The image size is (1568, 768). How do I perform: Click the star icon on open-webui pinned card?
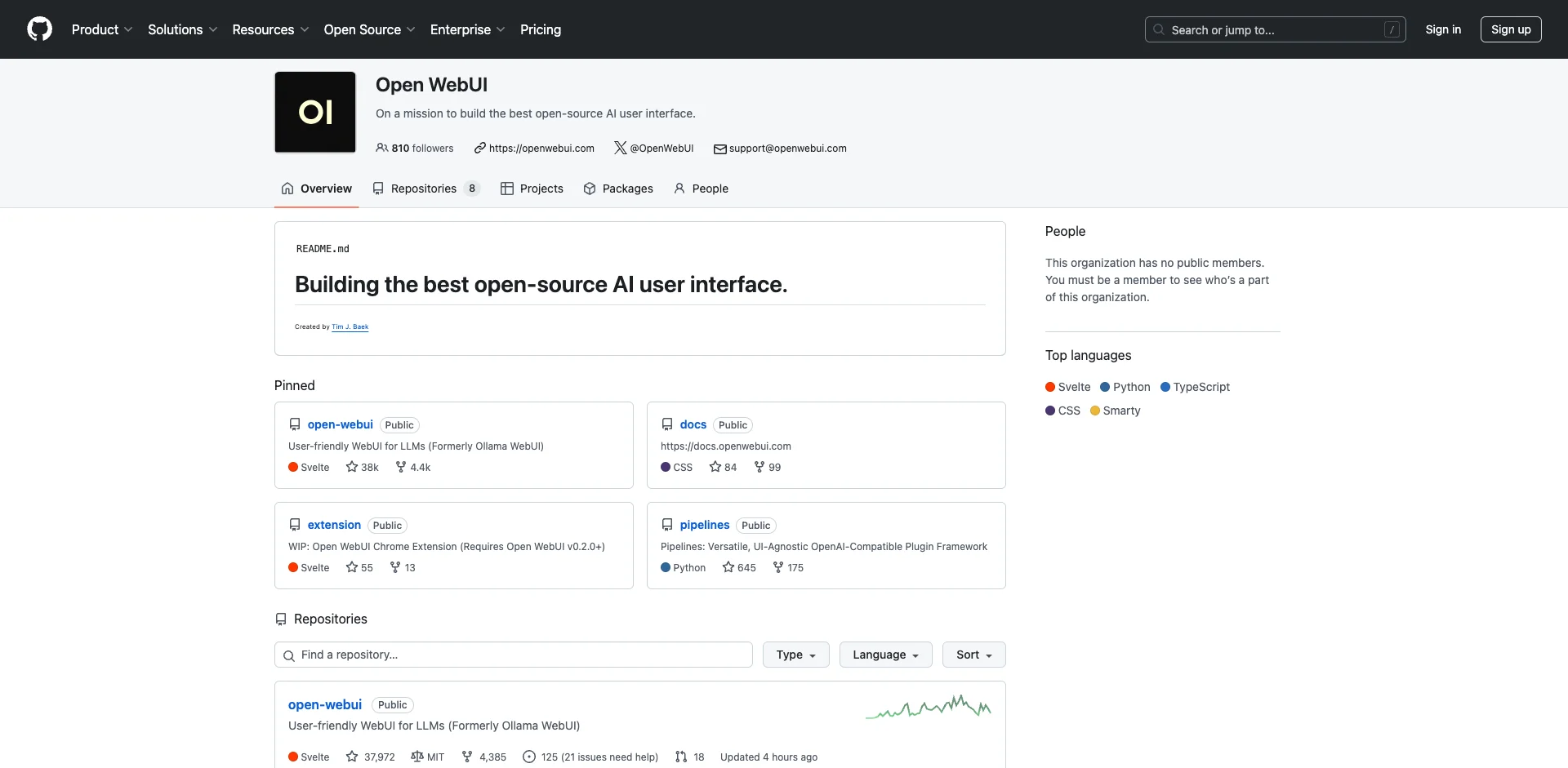(x=352, y=467)
